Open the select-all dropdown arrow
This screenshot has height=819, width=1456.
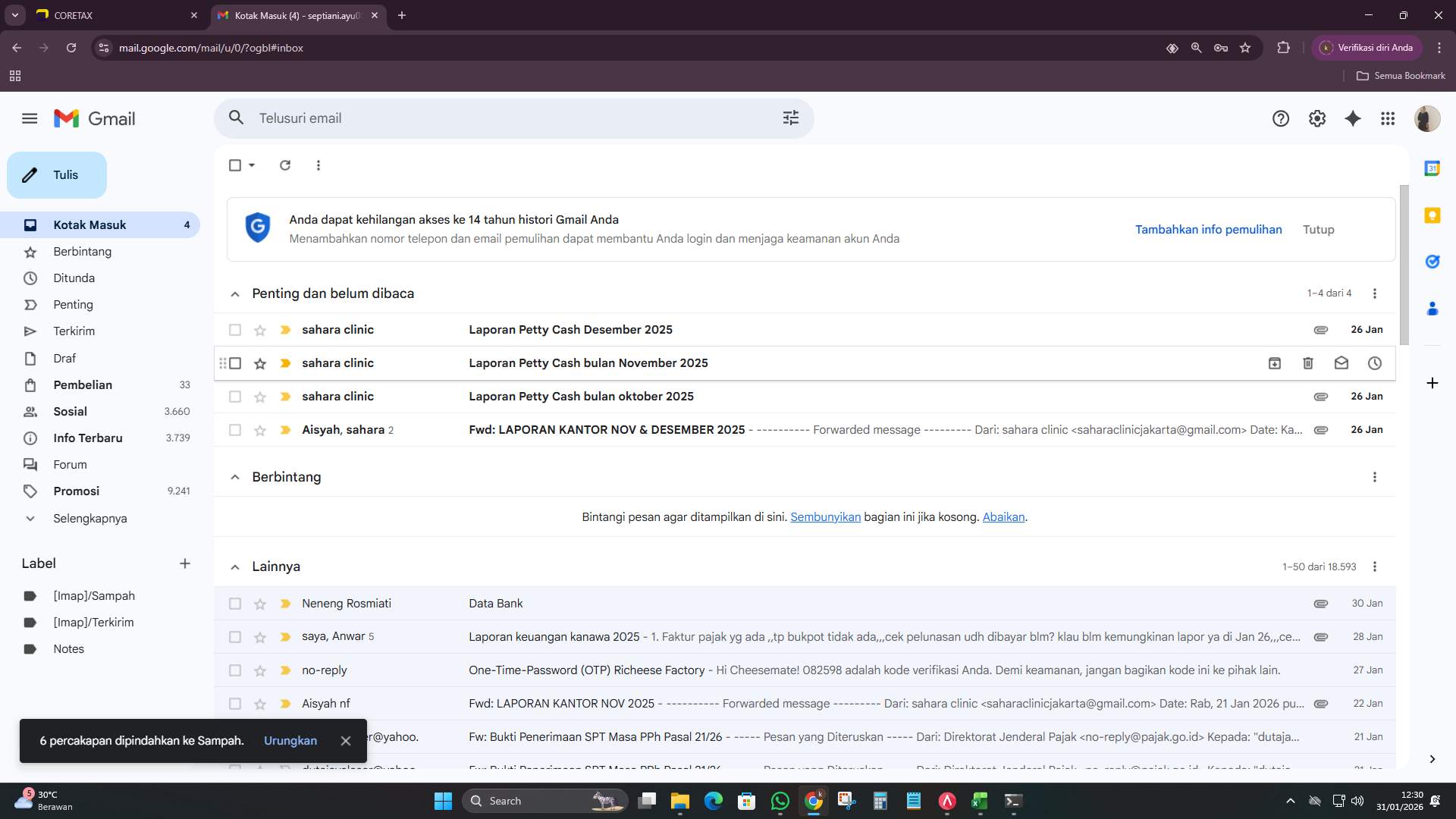pos(250,165)
